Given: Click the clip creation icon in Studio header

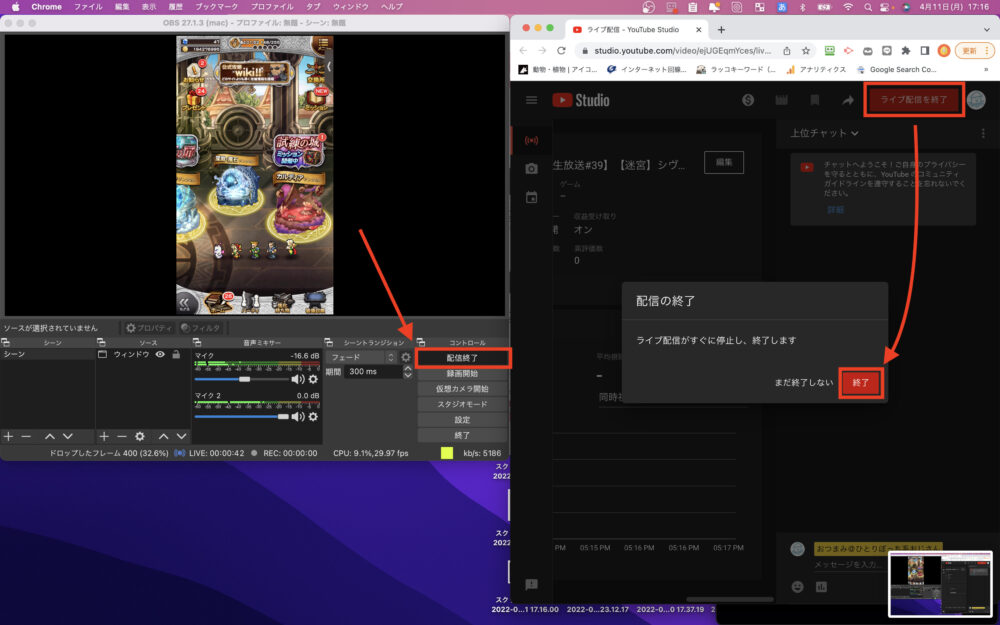Looking at the screenshot, I should [x=781, y=100].
